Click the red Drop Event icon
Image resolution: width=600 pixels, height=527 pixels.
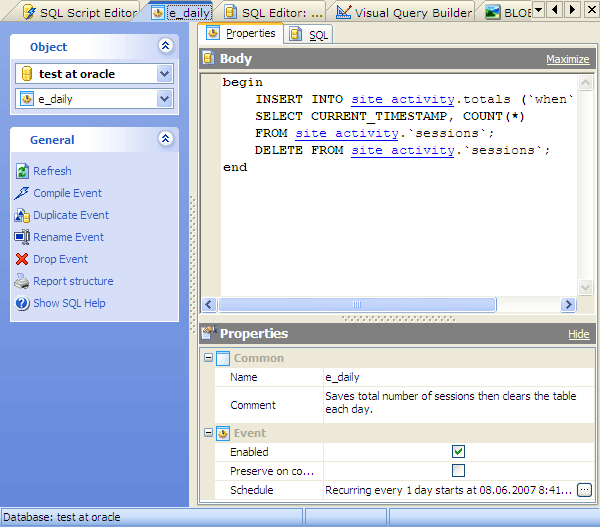(22, 259)
